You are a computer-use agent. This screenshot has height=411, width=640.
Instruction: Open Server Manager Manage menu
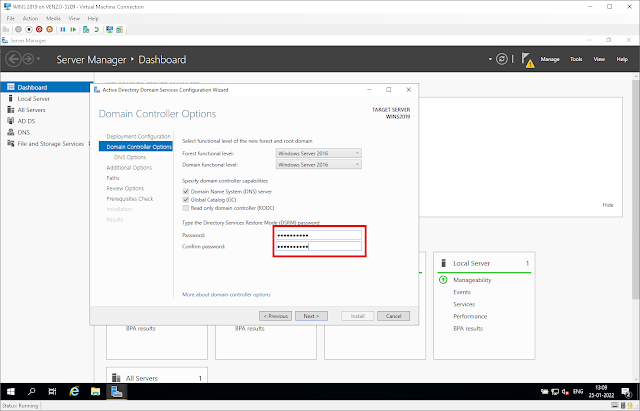click(x=550, y=59)
